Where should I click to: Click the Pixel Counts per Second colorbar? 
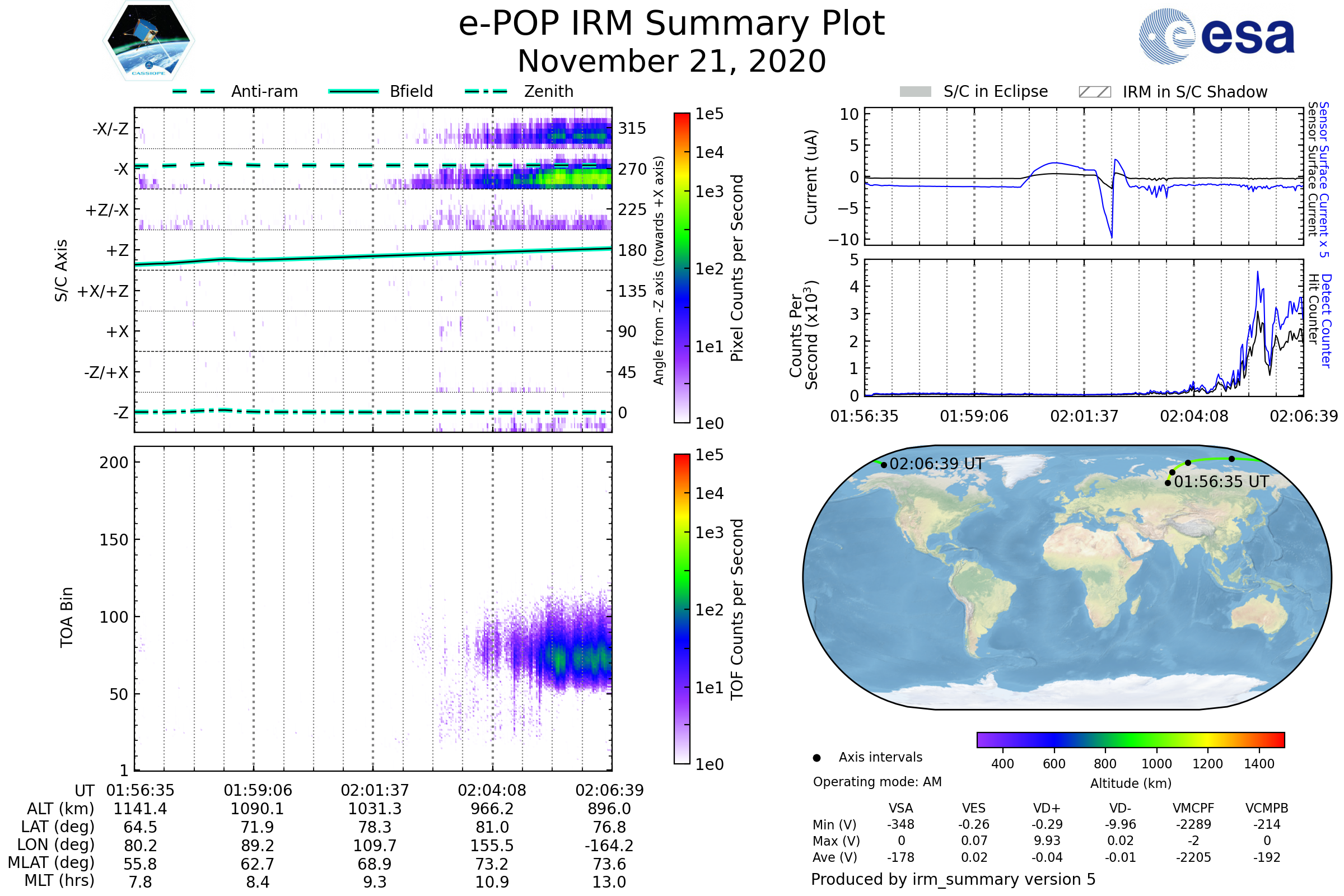682,268
